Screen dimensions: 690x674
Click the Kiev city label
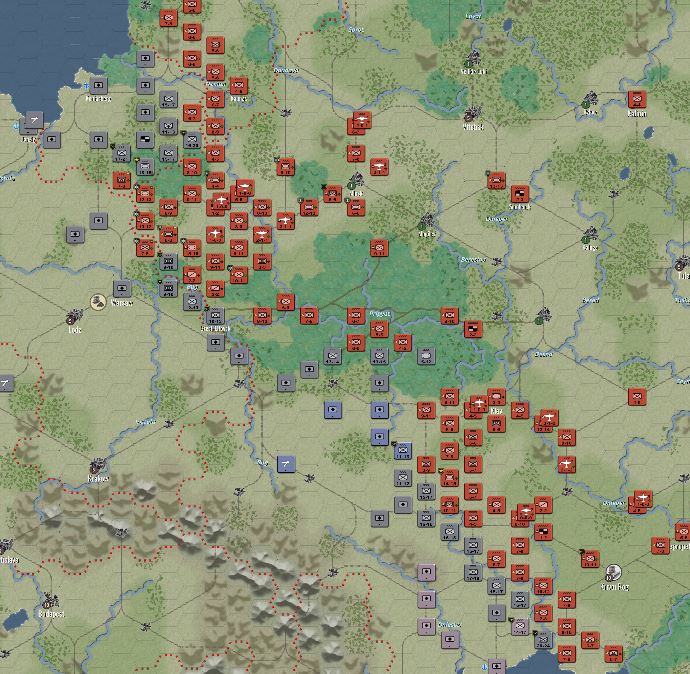tap(496, 410)
